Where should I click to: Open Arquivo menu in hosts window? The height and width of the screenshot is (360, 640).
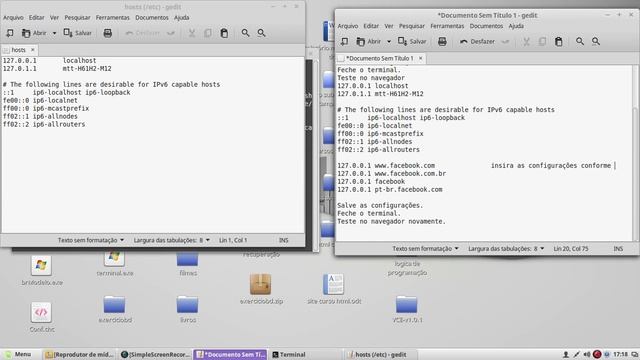click(13, 18)
